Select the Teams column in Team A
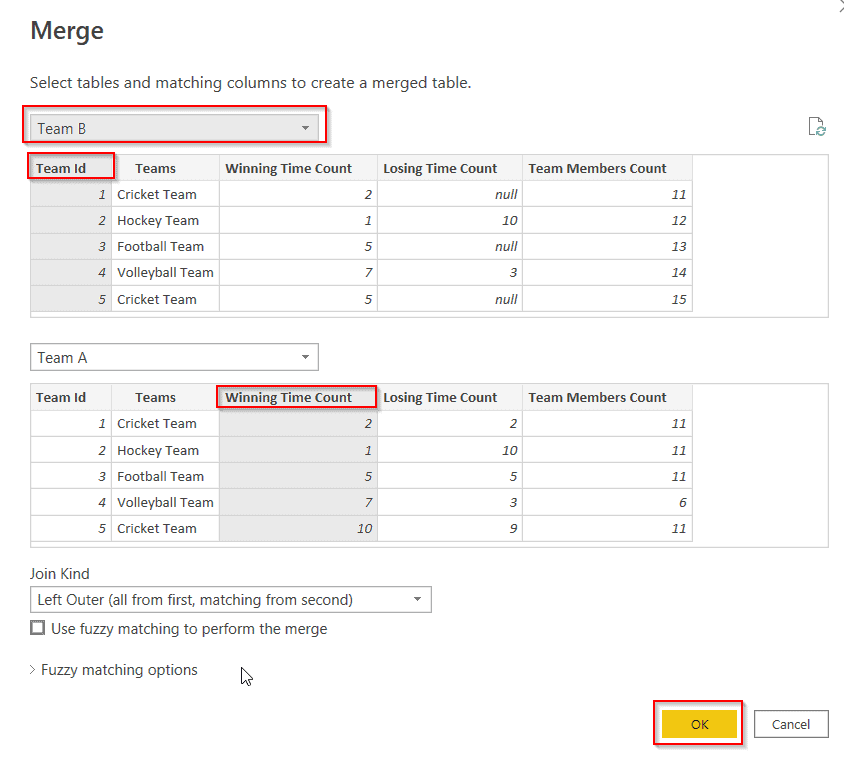Image resolution: width=844 pixels, height=765 pixels. (156, 397)
